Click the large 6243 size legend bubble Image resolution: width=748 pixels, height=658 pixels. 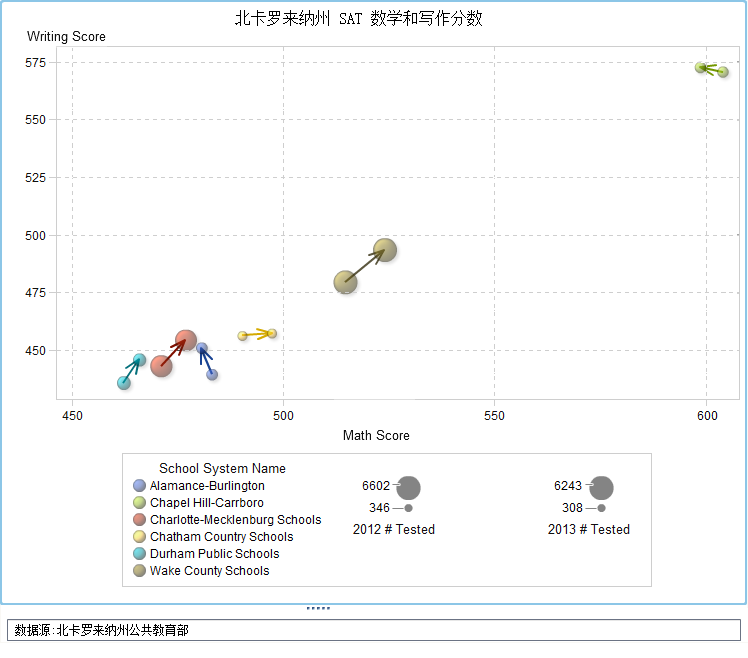[x=601, y=488]
